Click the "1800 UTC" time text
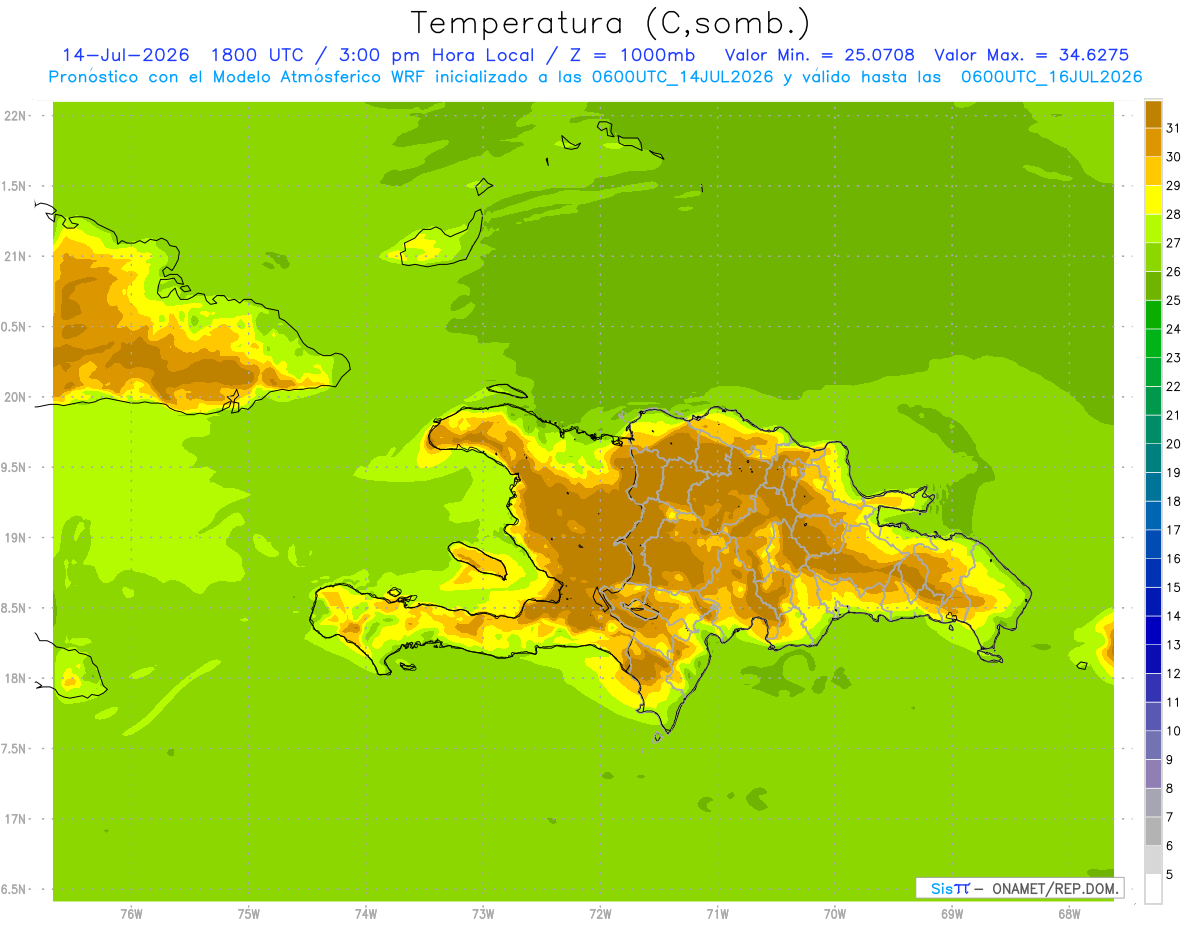 pyautogui.click(x=260, y=55)
